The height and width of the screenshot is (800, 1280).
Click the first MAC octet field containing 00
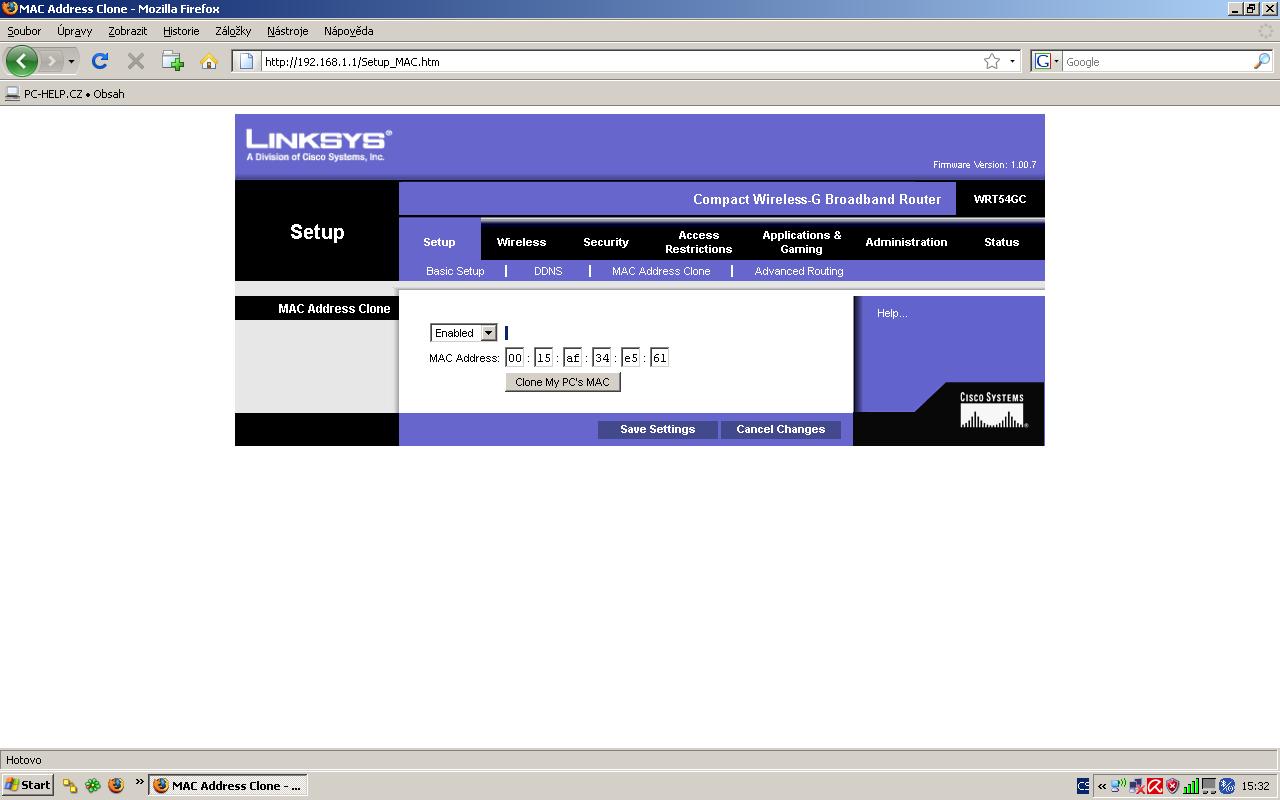(x=515, y=358)
